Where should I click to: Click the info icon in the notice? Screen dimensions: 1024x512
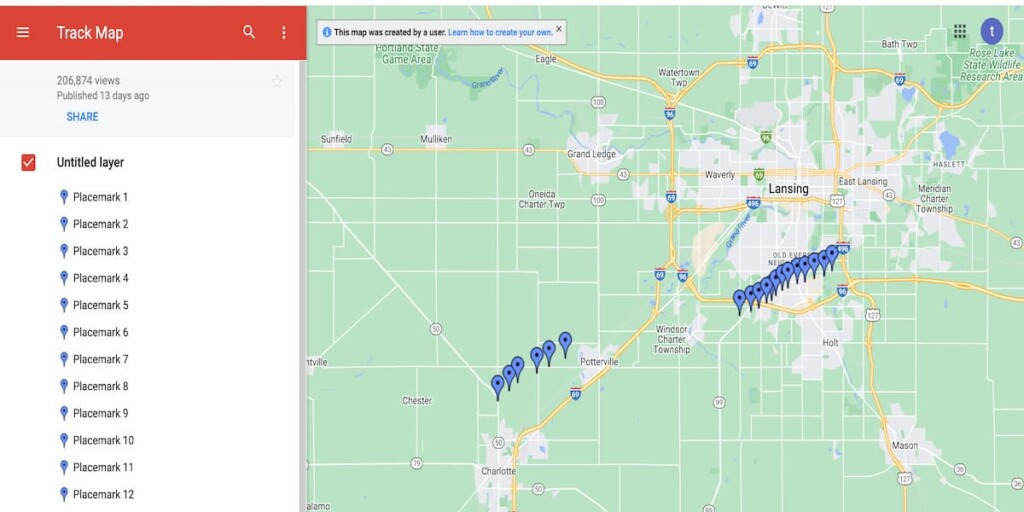click(327, 32)
